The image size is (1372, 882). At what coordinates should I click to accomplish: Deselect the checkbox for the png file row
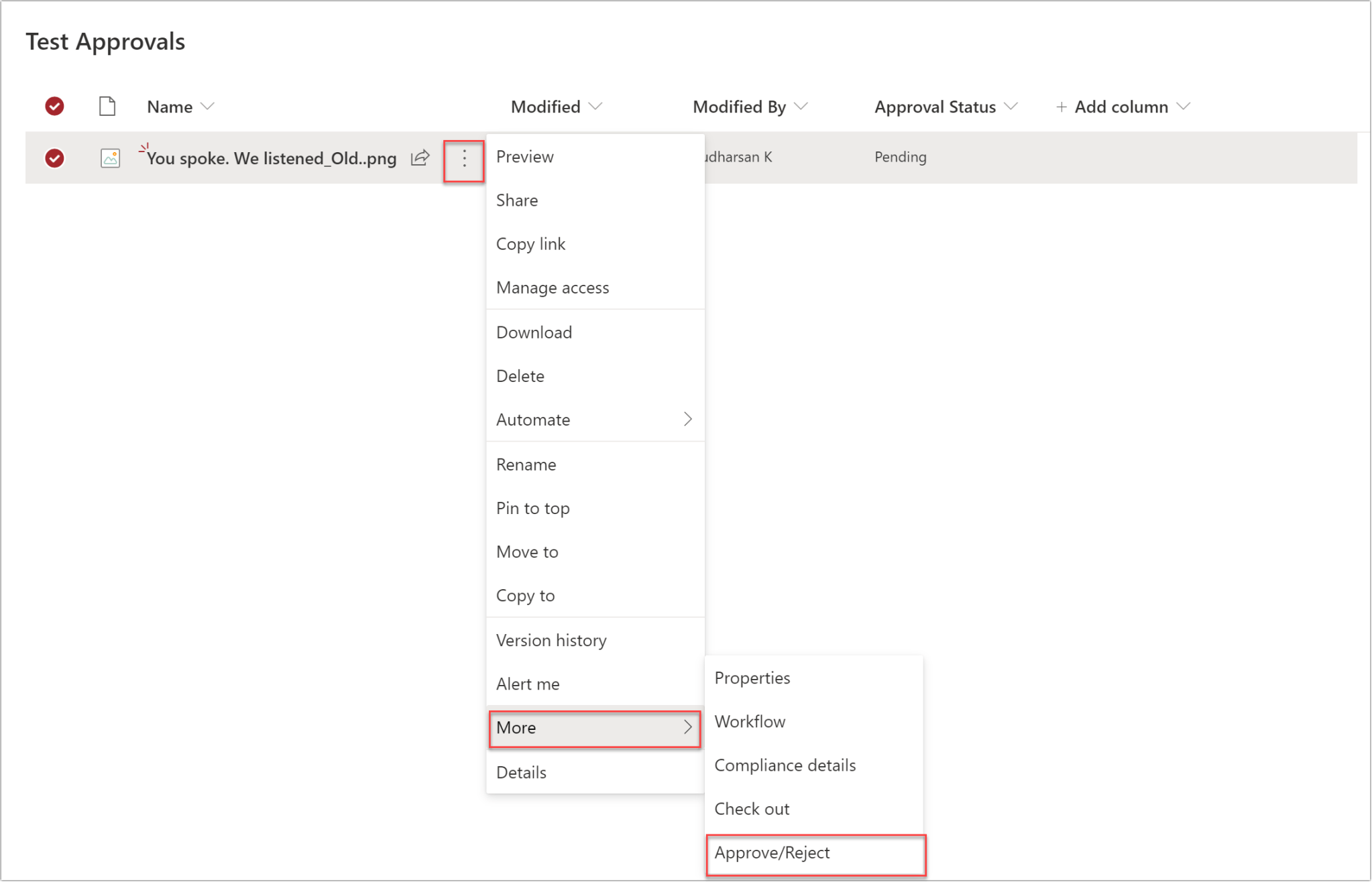click(54, 157)
